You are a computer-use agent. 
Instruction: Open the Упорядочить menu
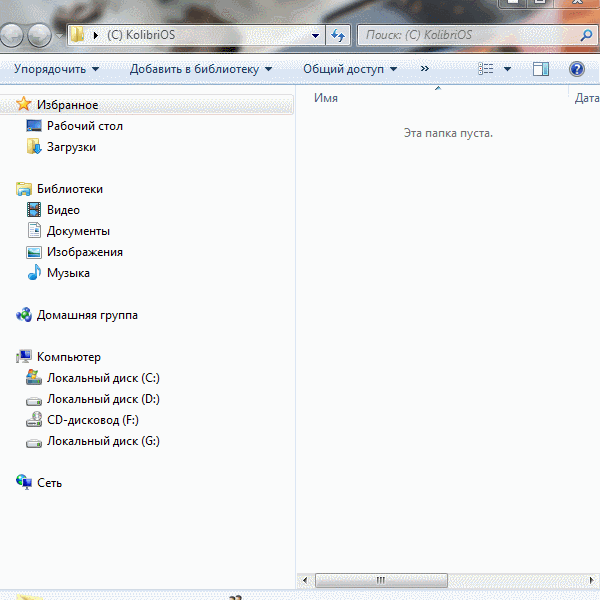coord(56,69)
